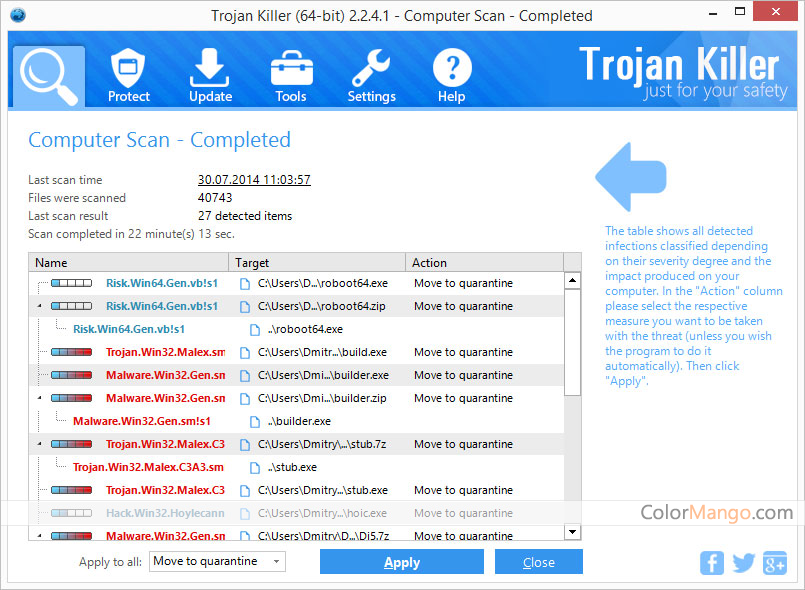Click the Apply button
The width and height of the screenshot is (805, 590).
pos(401,562)
